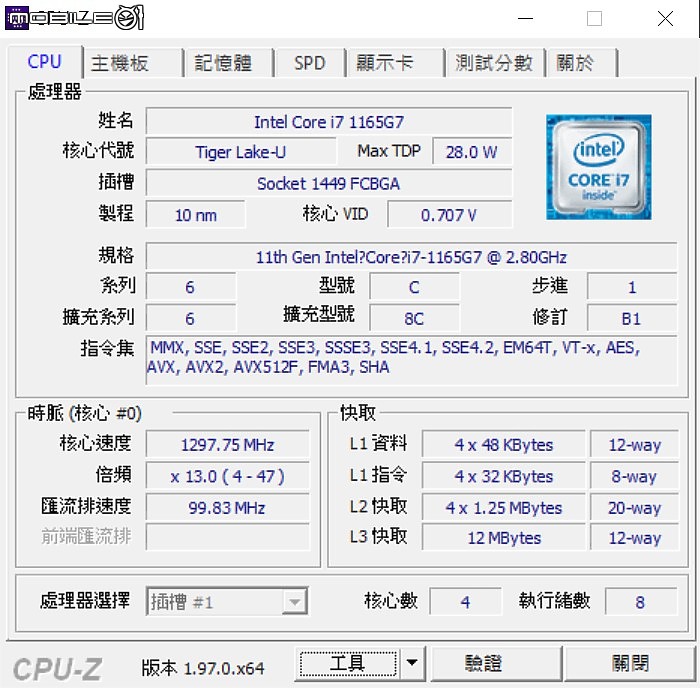The width and height of the screenshot is (700, 688).
Task: Click the instruction set list MMX, SSE
Action: click(411, 360)
